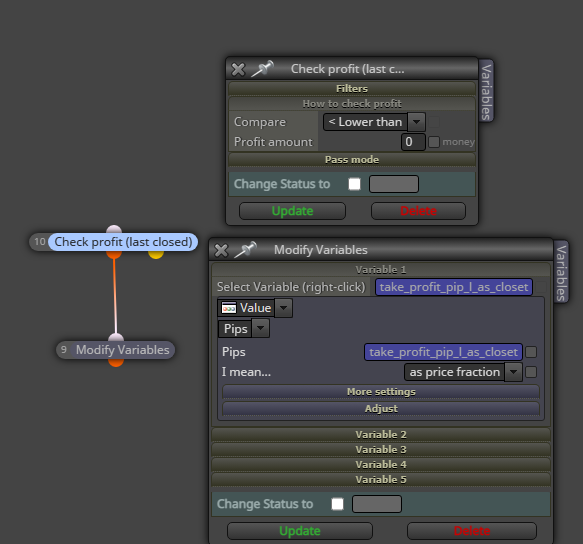
Task: Click the Pips variable value field
Action: point(443,352)
